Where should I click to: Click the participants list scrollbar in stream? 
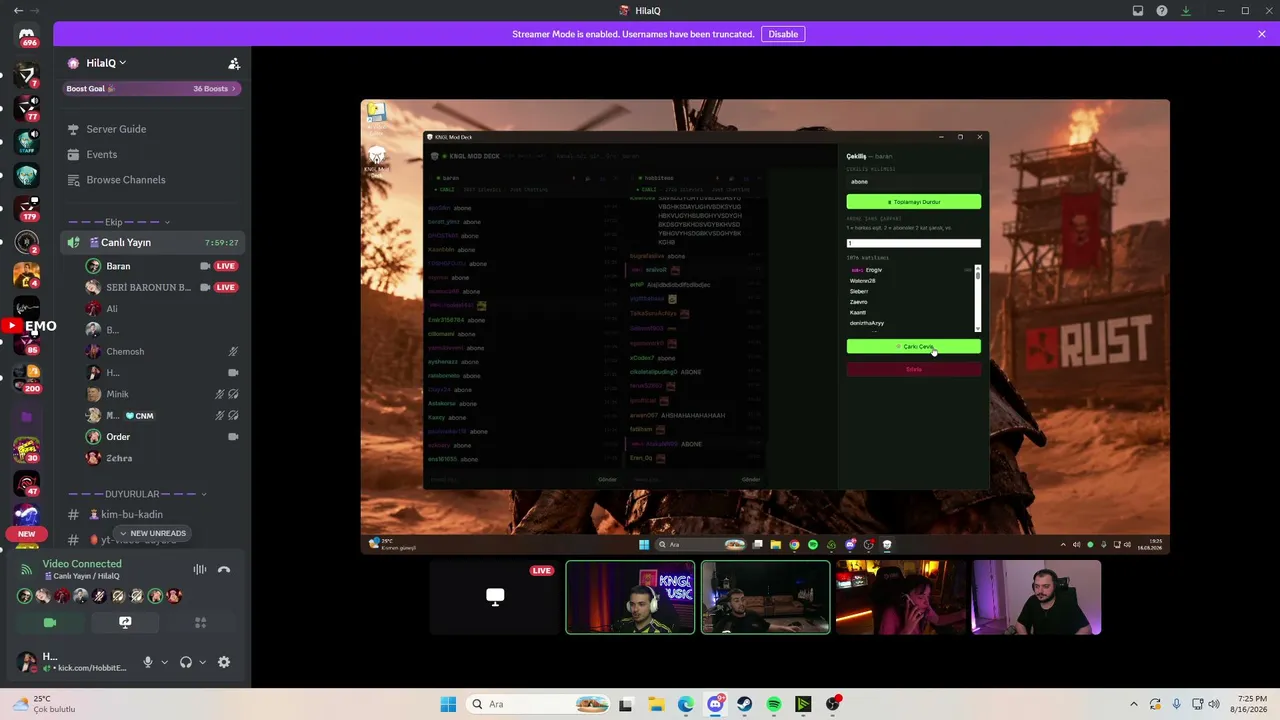point(978,298)
